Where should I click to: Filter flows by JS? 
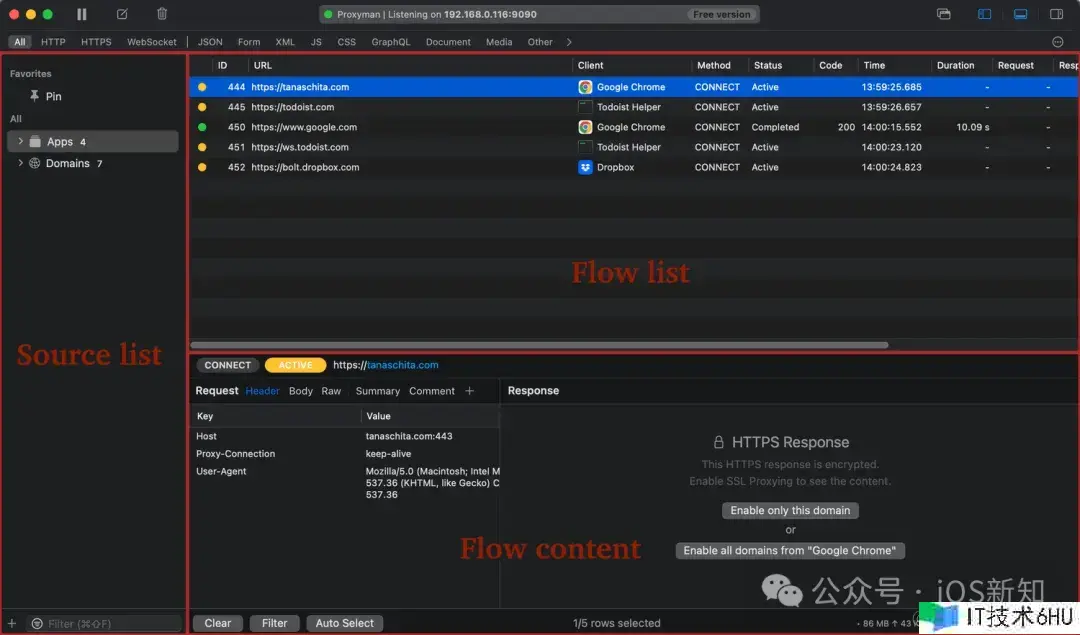pyautogui.click(x=316, y=42)
